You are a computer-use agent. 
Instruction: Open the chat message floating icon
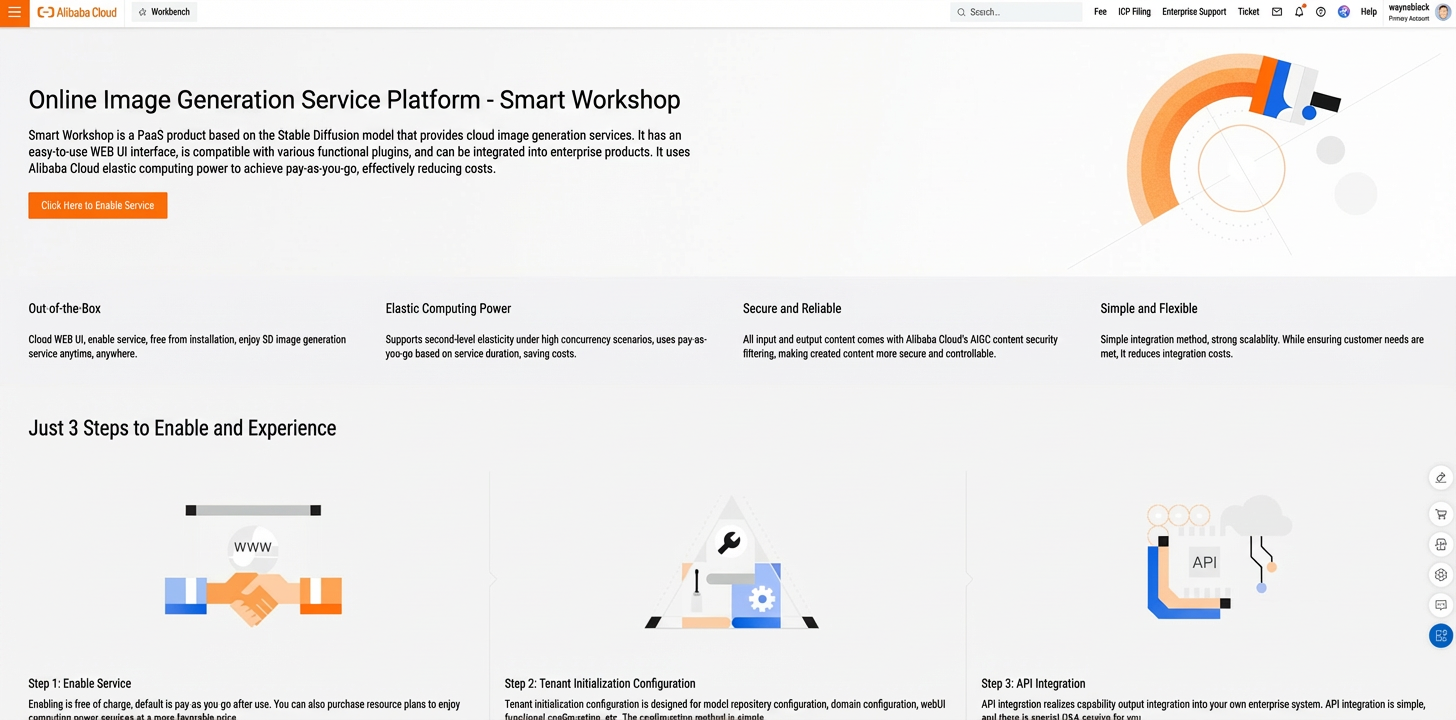1441,605
